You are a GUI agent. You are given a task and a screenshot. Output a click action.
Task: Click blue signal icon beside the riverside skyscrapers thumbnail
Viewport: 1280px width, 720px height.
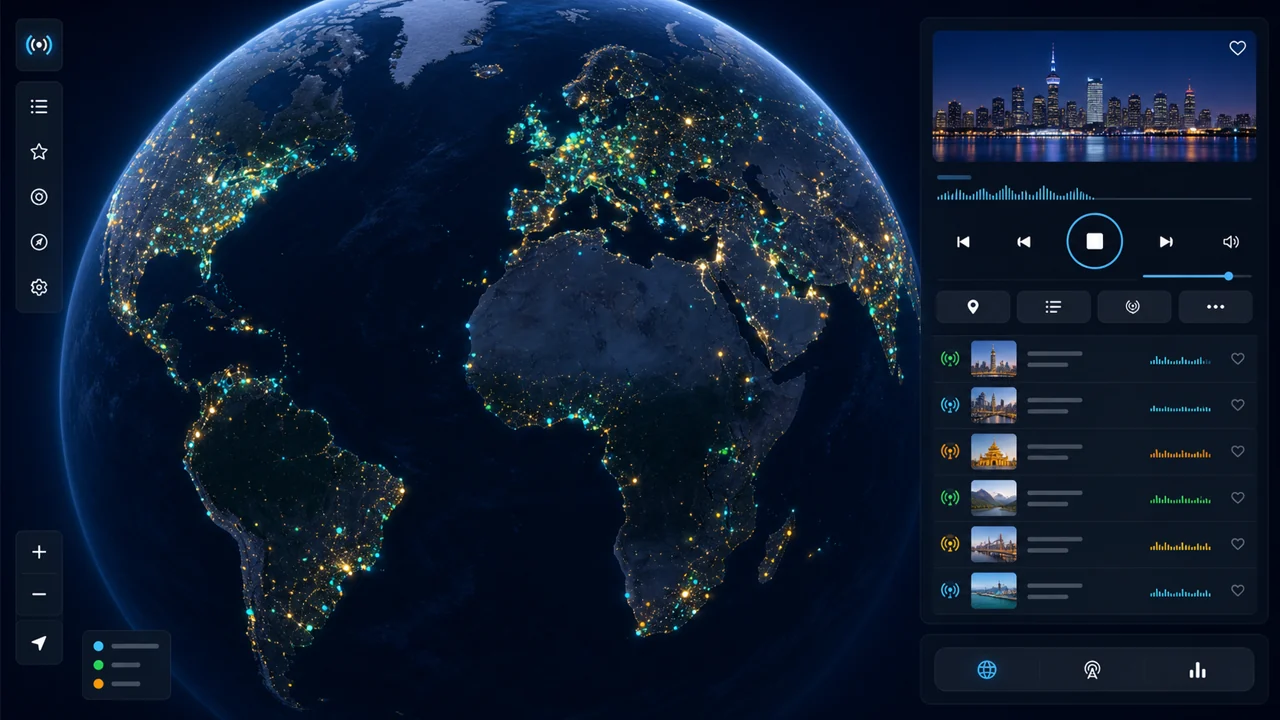pos(950,405)
